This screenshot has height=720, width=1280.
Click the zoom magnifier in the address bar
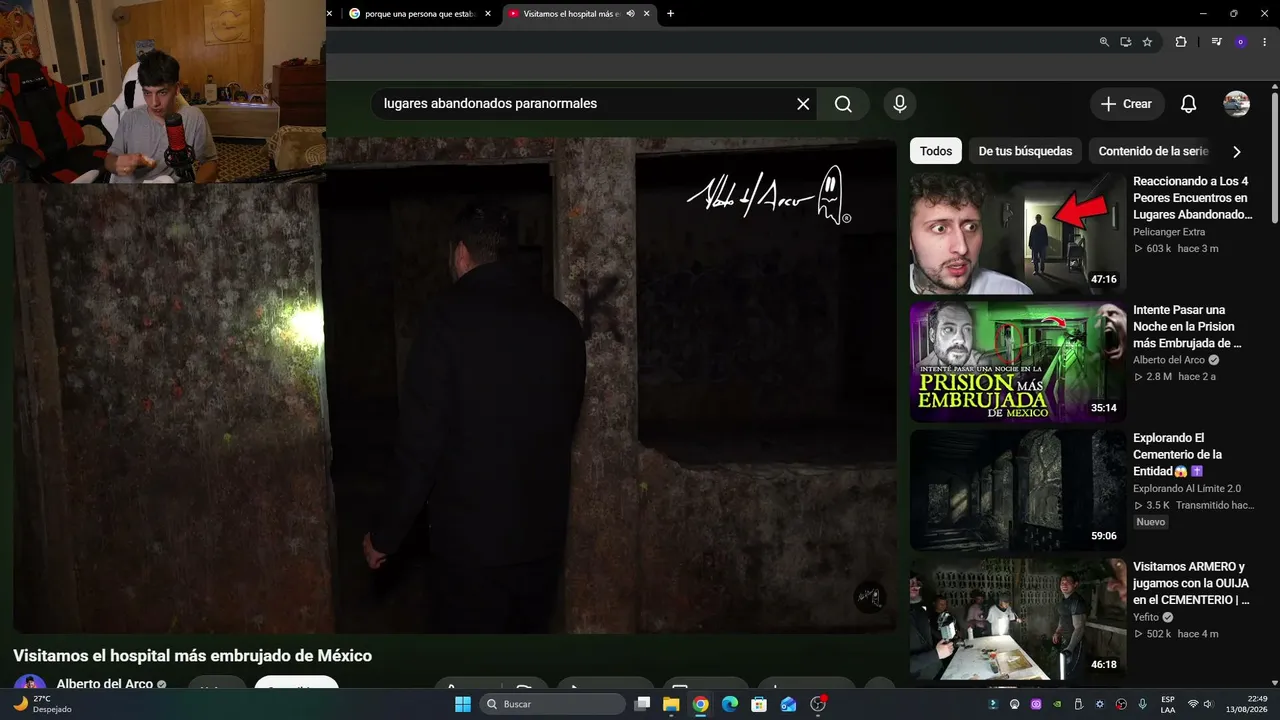click(x=1104, y=42)
